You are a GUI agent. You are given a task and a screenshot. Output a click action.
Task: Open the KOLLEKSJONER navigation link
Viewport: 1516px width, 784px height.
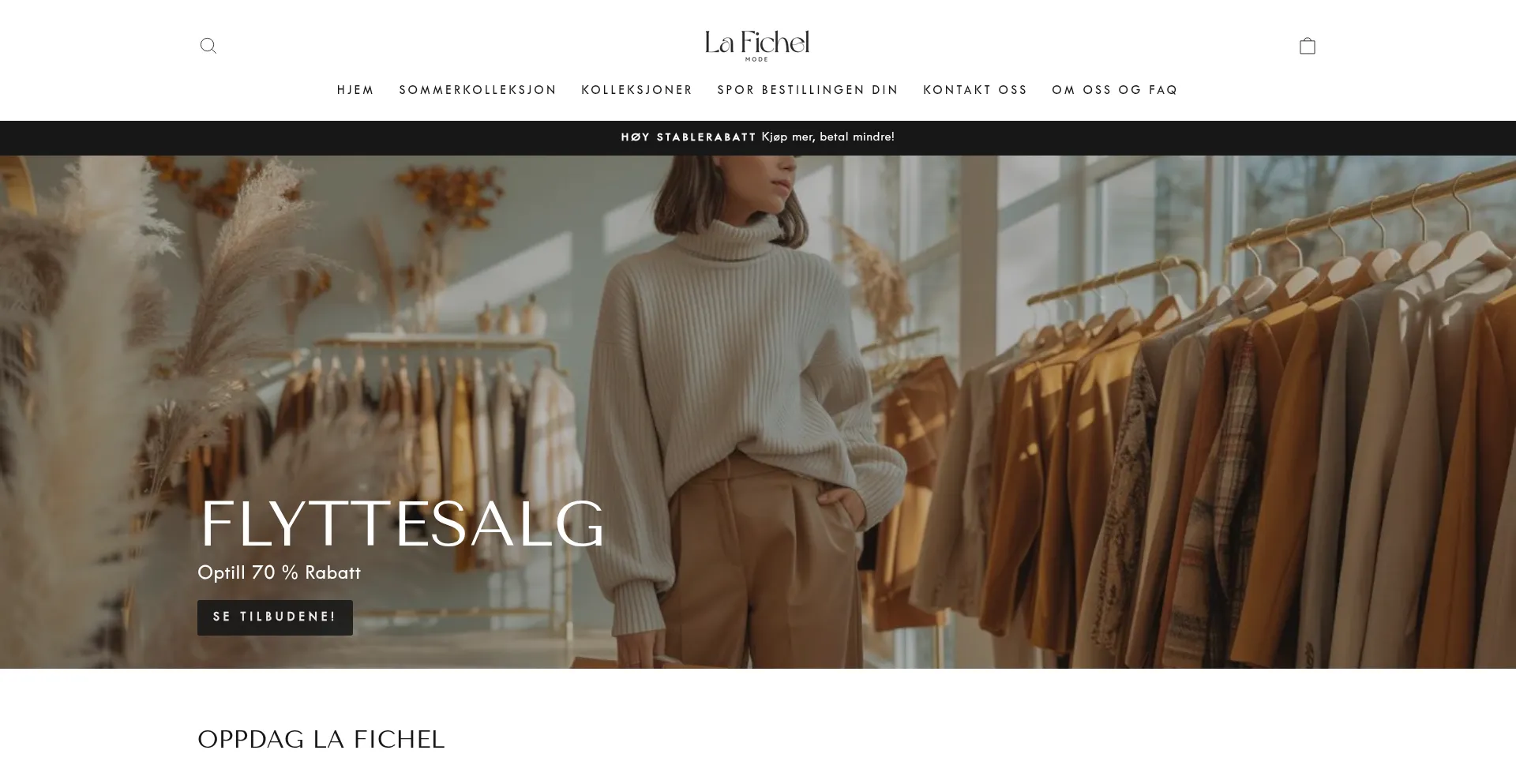pos(636,90)
